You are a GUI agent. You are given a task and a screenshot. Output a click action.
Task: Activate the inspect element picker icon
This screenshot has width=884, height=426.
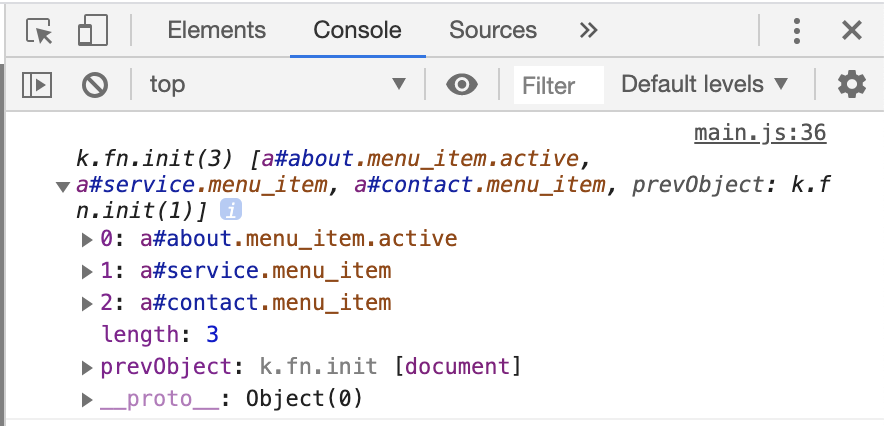click(x=40, y=31)
